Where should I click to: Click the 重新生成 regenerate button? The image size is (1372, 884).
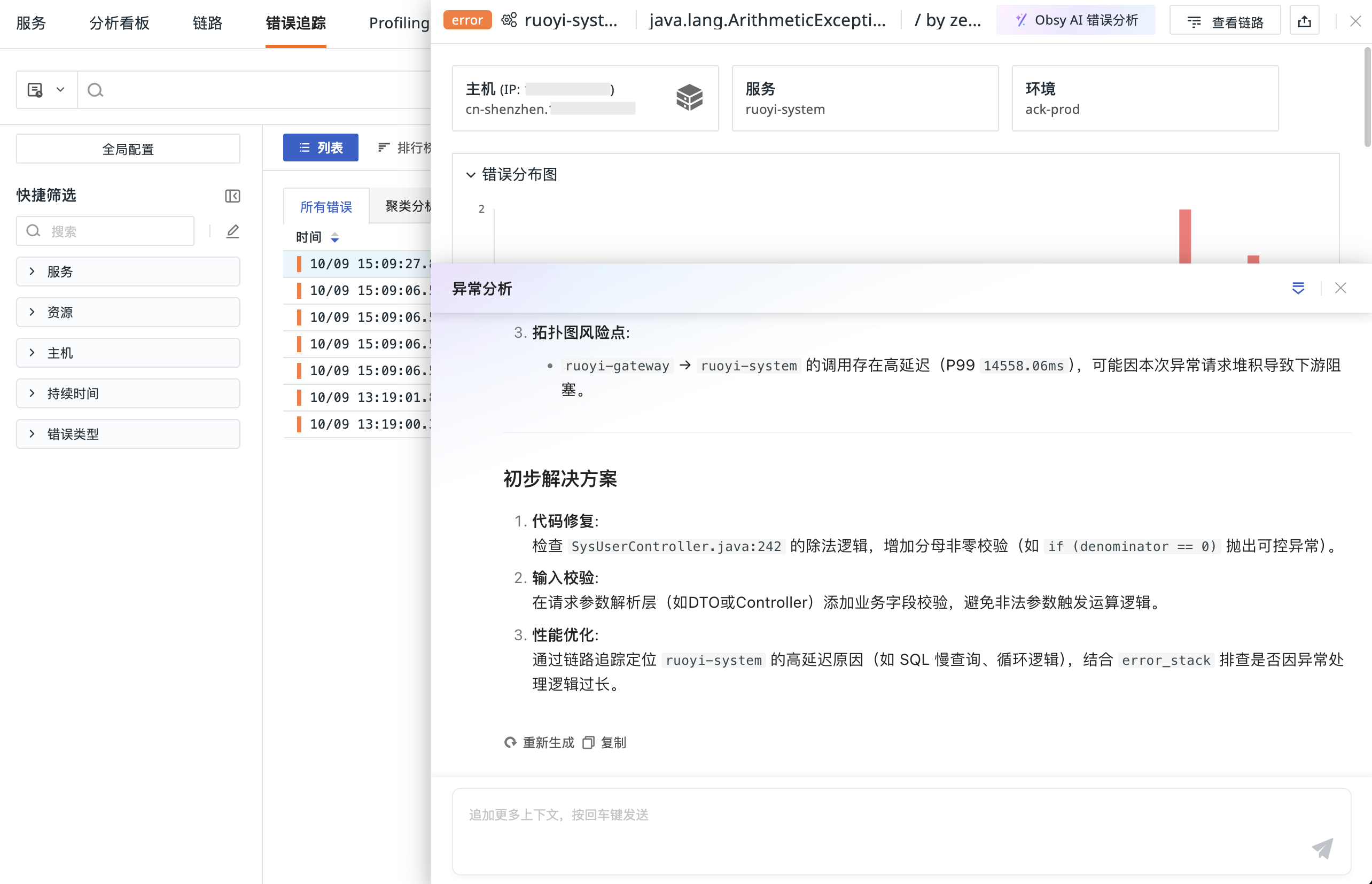tap(540, 743)
